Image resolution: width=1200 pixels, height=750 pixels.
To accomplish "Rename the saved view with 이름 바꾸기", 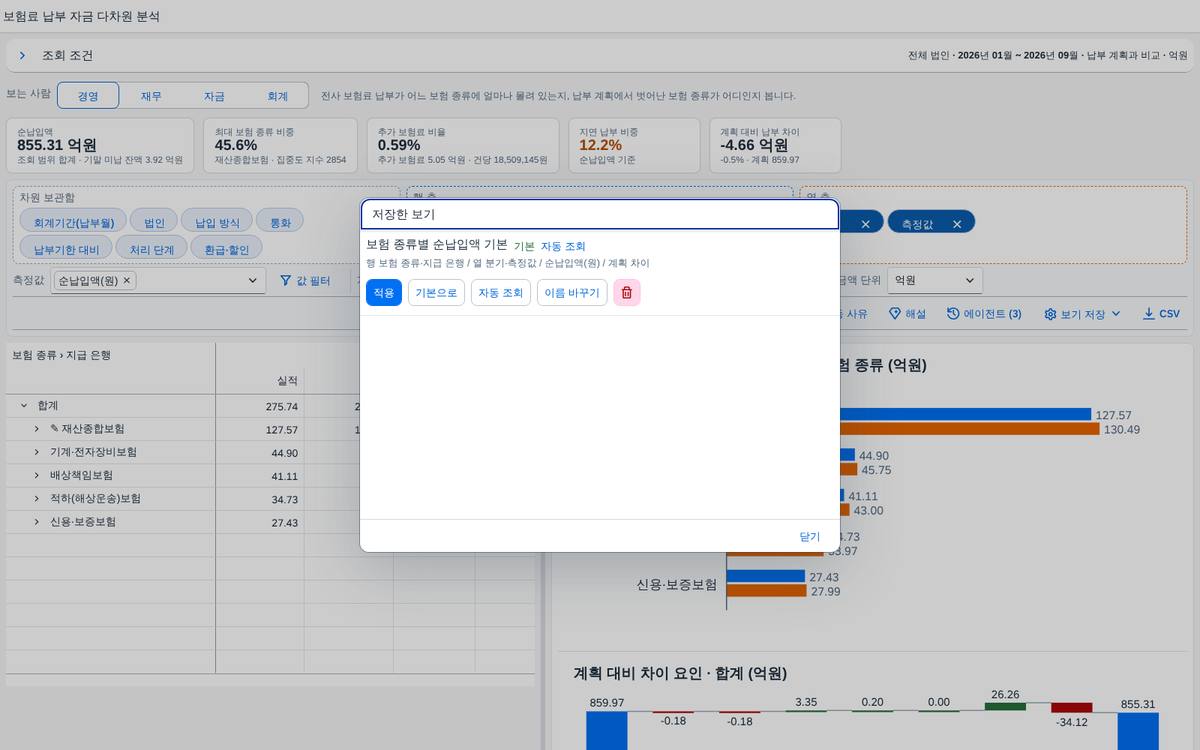I will coord(572,292).
